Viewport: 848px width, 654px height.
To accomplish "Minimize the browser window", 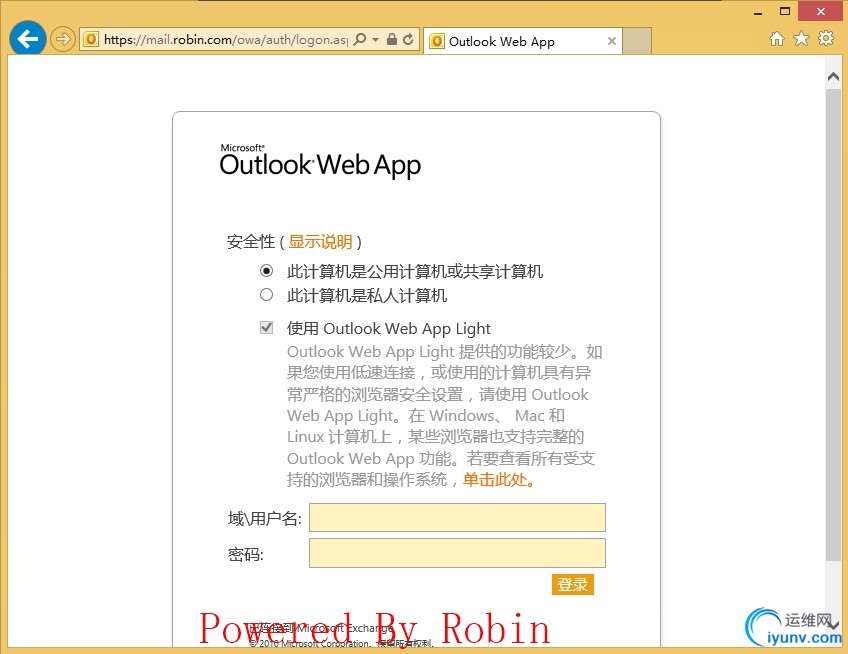I will coord(758,12).
